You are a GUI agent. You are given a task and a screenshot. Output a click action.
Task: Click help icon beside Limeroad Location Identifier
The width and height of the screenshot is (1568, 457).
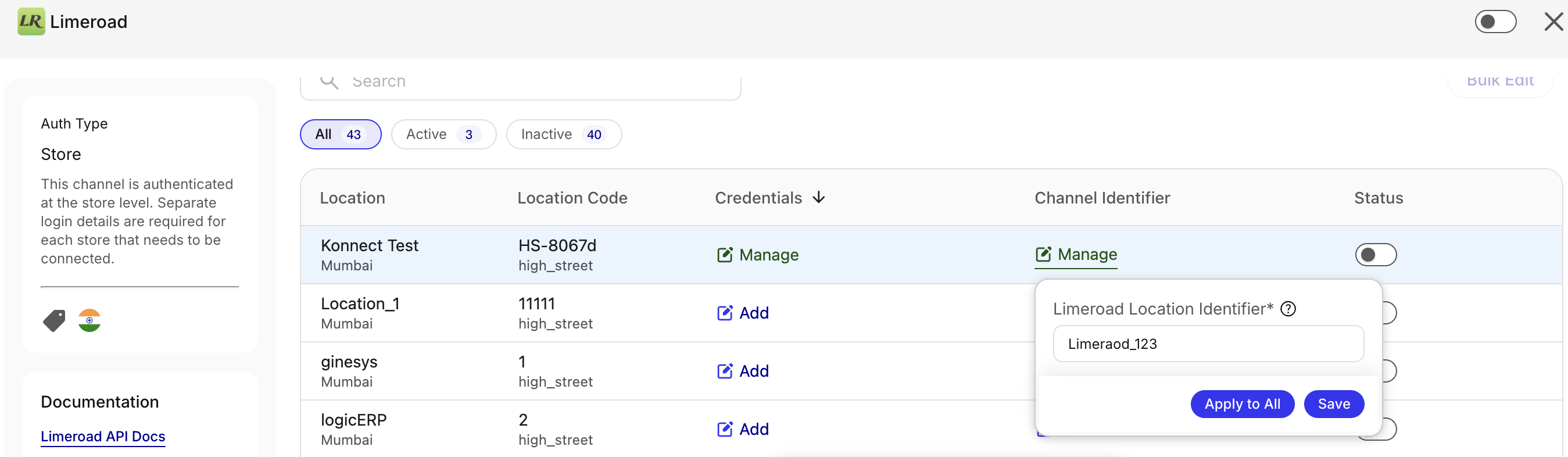pyautogui.click(x=1287, y=309)
